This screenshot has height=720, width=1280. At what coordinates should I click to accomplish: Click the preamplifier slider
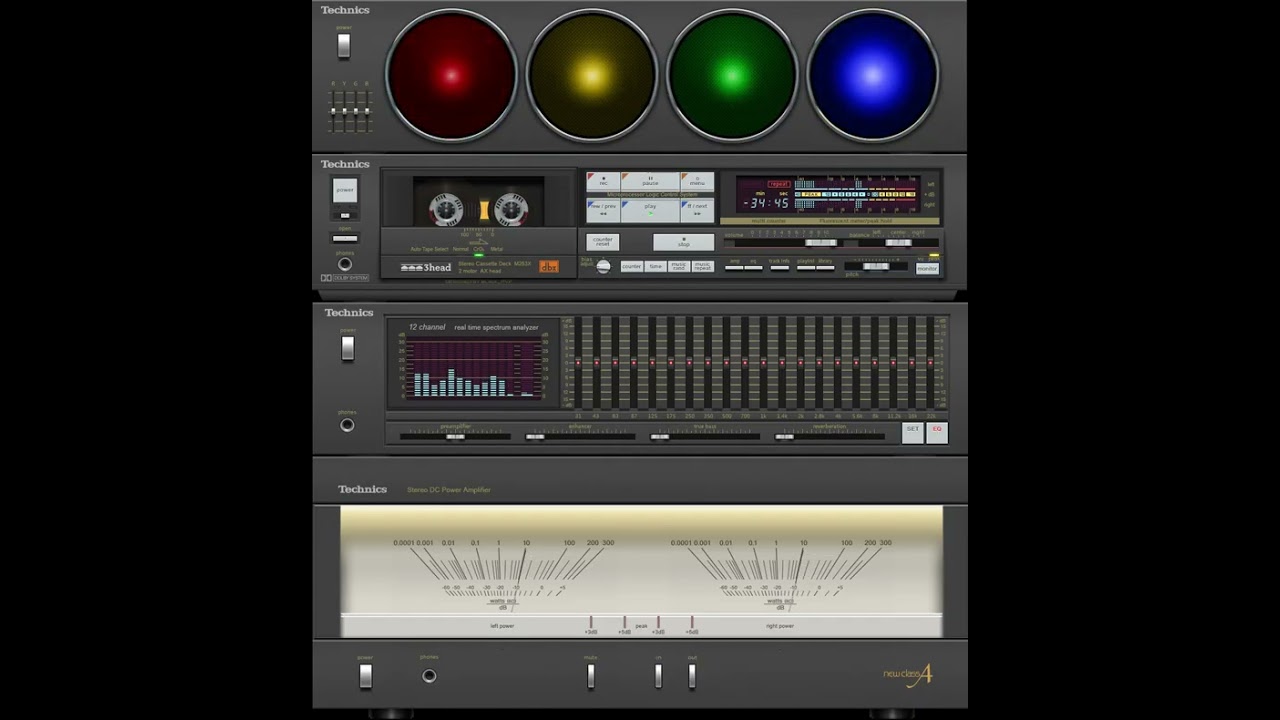[455, 436]
